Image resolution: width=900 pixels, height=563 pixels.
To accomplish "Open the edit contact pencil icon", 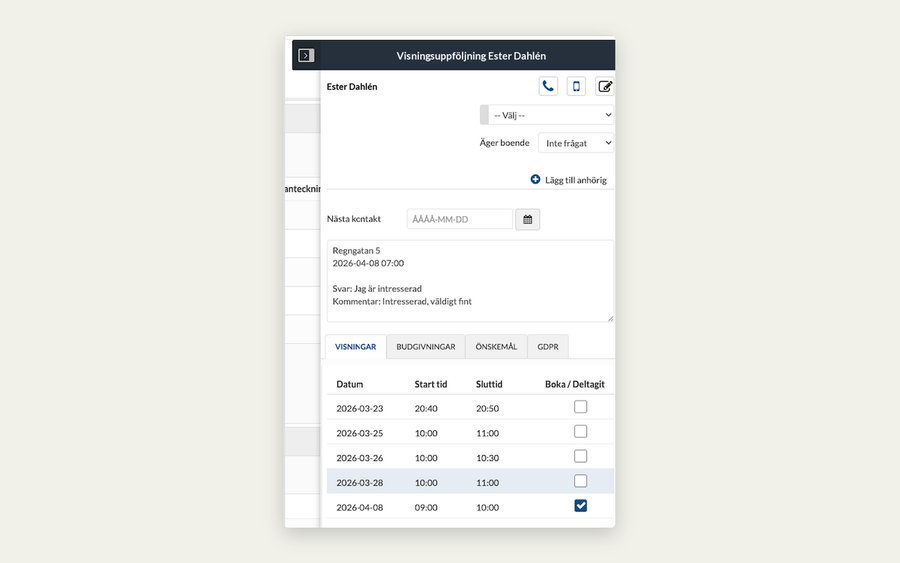I will (x=604, y=86).
